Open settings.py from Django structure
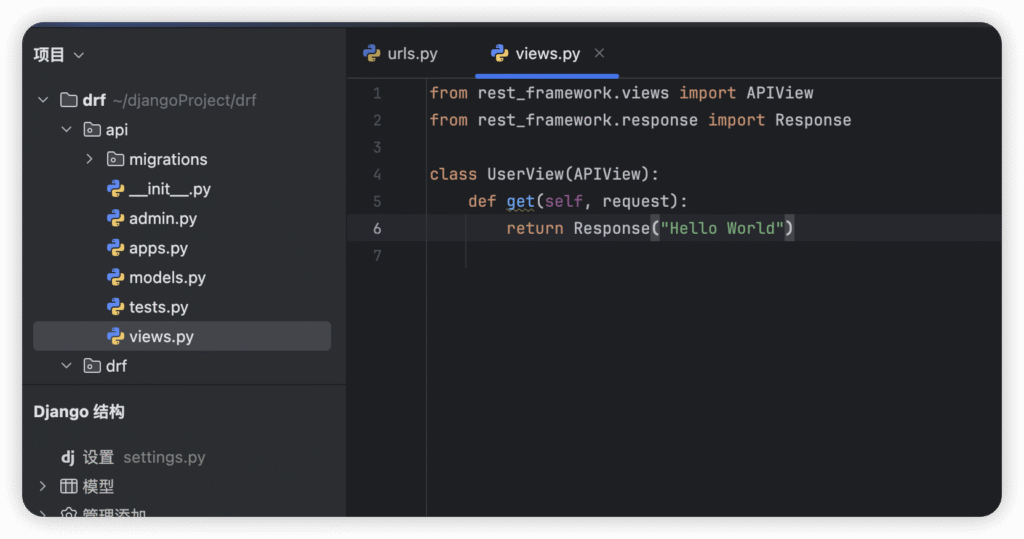1024x539 pixels. (x=164, y=457)
